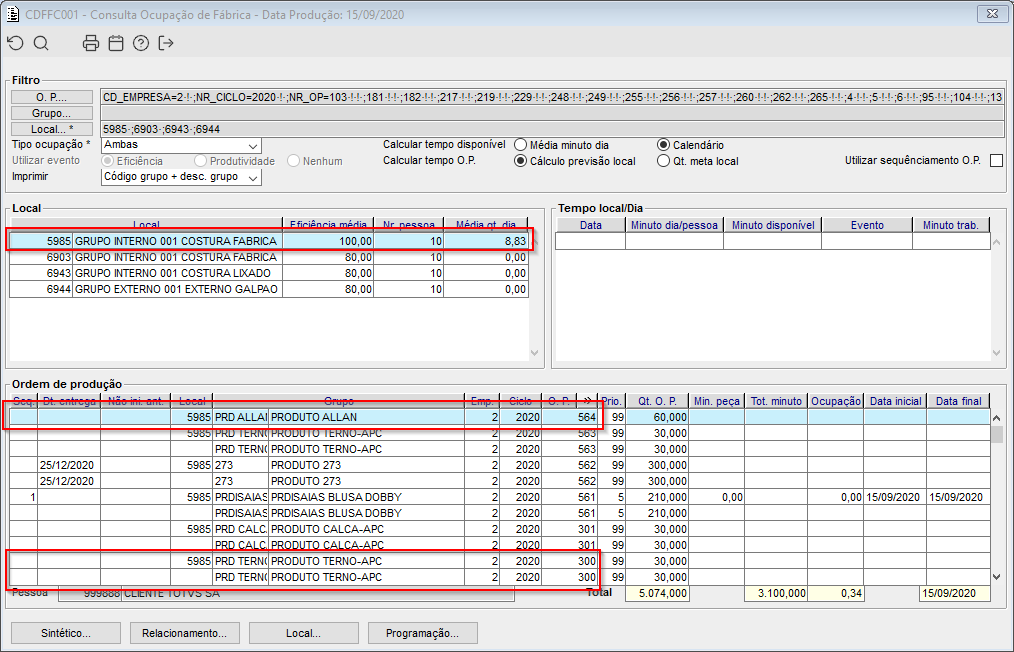Viewport: 1014px width, 652px height.
Task: Click the exit icon in the toolbar
Action: [x=166, y=43]
